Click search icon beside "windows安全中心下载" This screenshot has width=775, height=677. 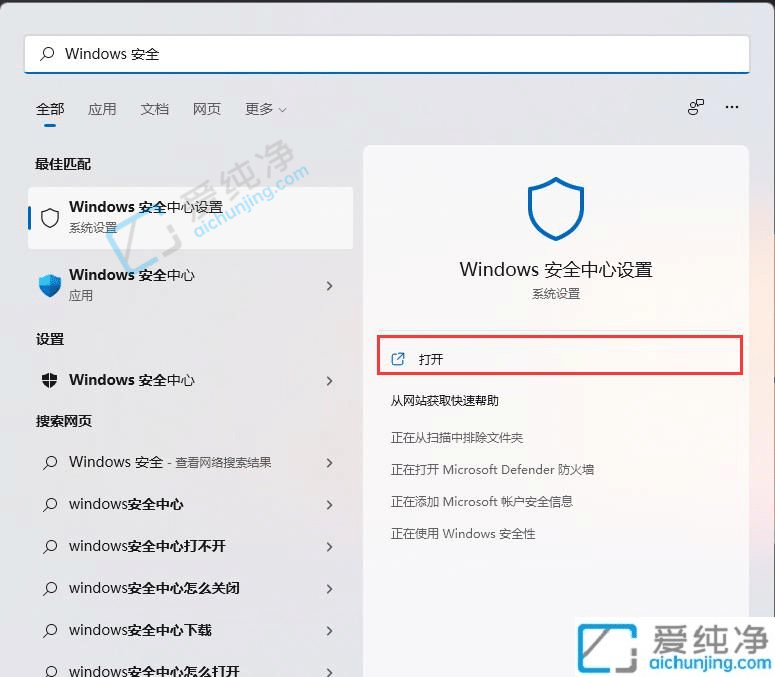click(x=50, y=631)
